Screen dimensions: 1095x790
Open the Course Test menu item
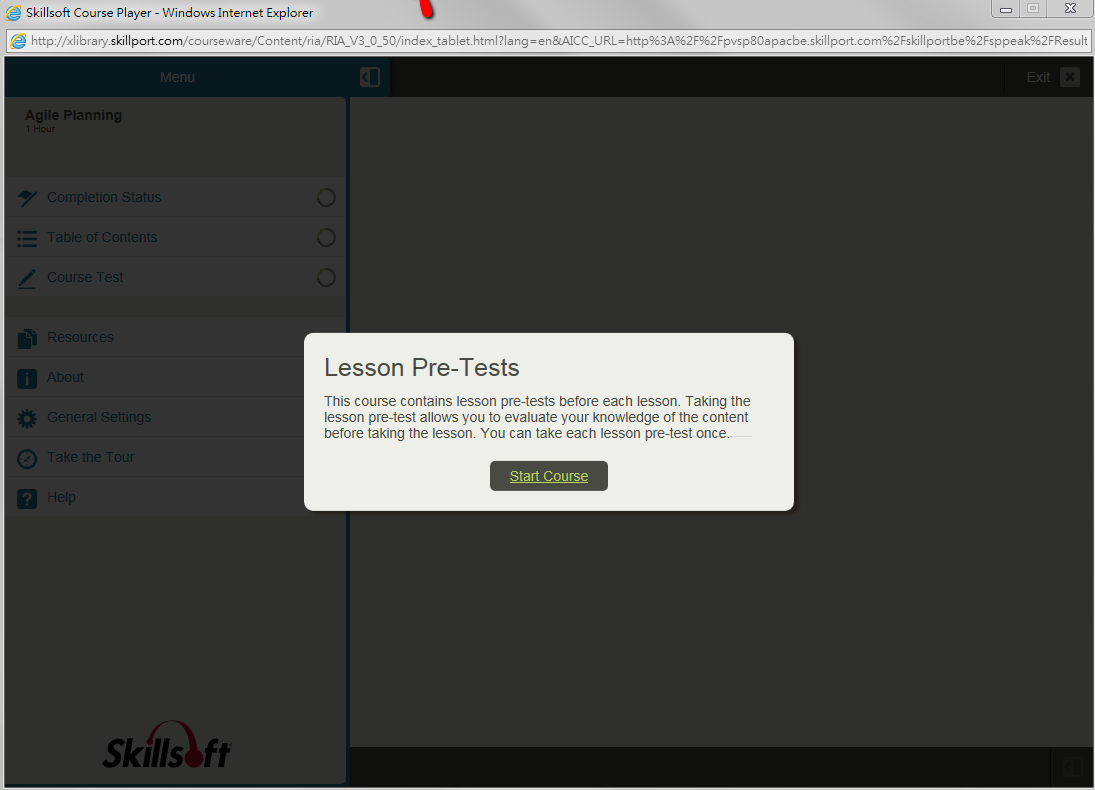click(175, 277)
